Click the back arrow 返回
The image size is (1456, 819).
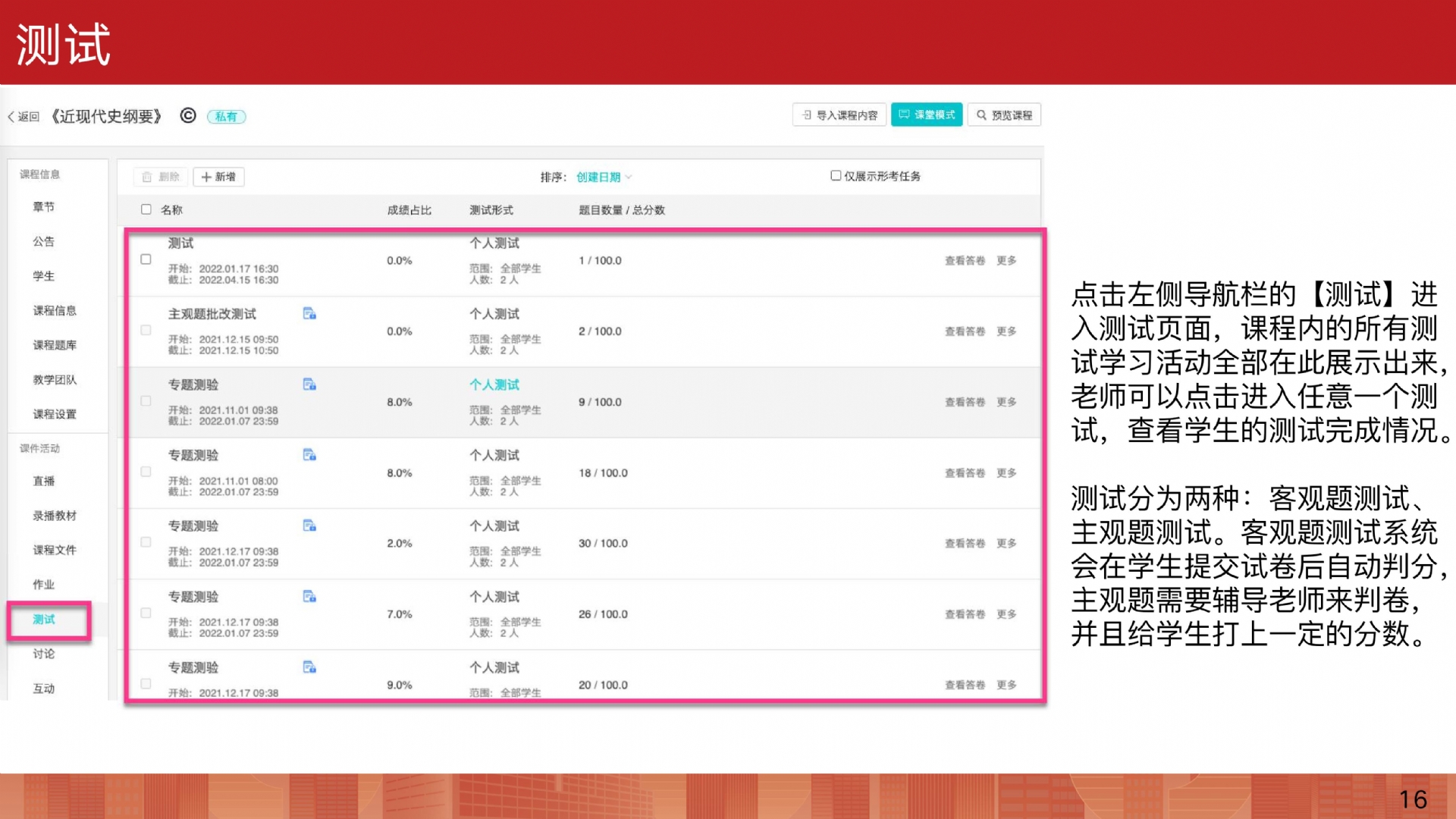click(11, 117)
